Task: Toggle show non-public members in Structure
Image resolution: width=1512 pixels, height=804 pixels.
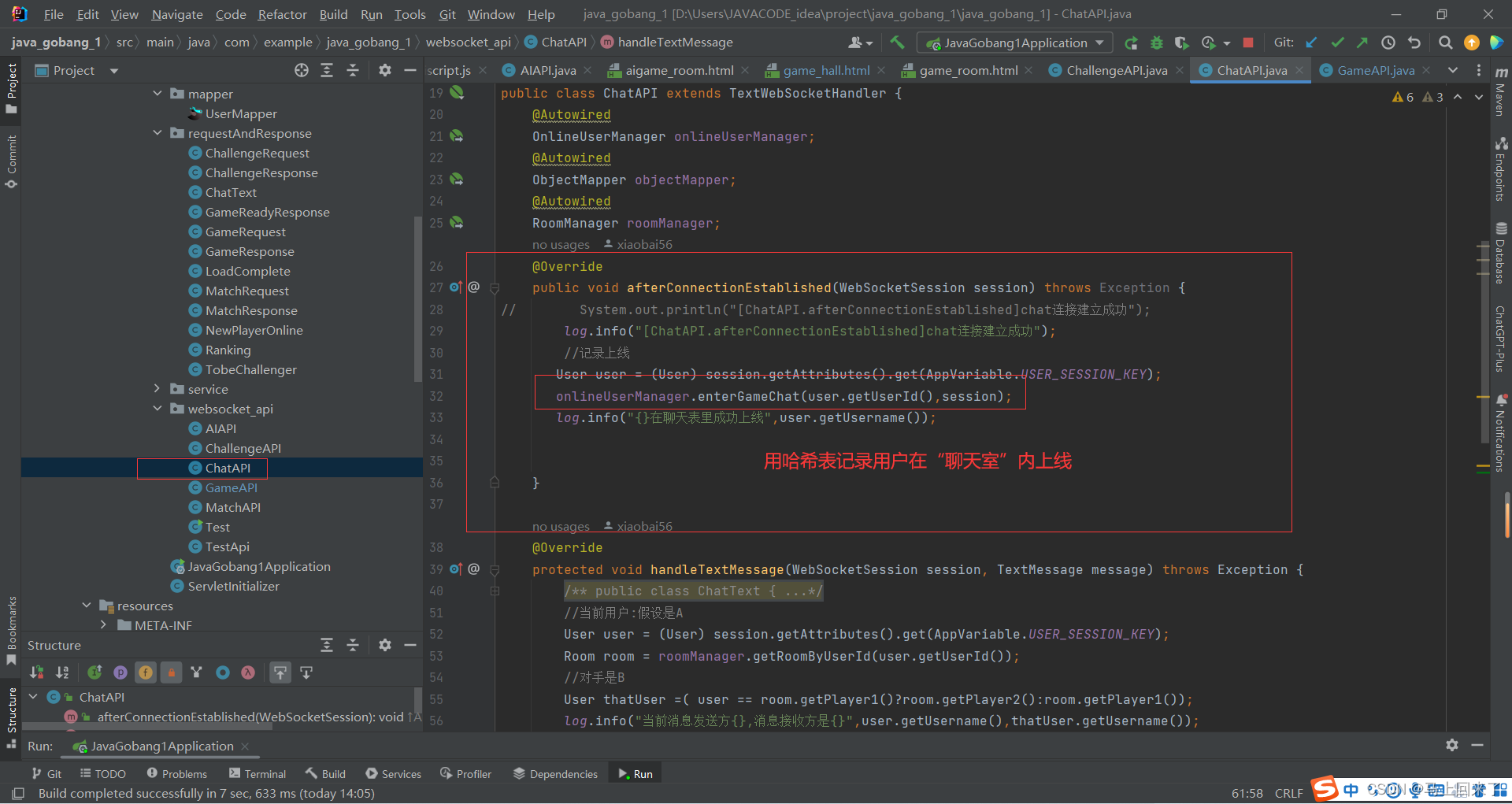Action: [171, 672]
